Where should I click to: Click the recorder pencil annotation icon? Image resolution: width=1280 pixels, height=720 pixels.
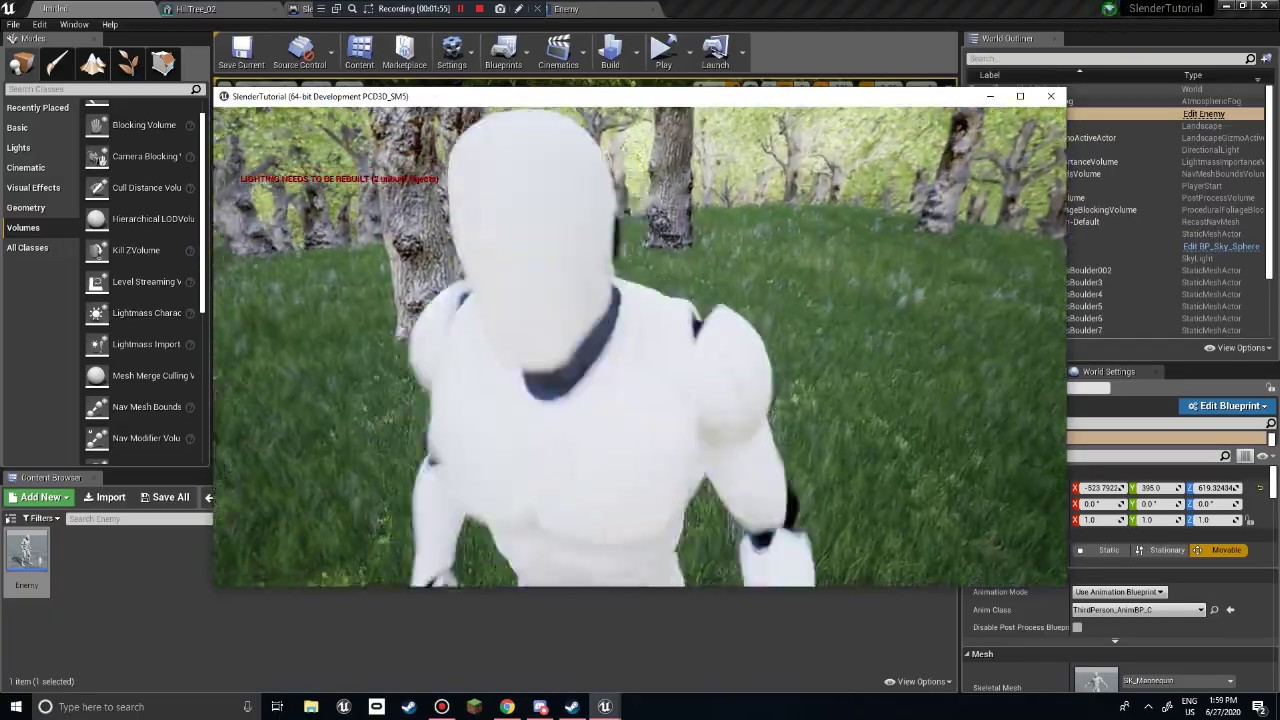518,9
